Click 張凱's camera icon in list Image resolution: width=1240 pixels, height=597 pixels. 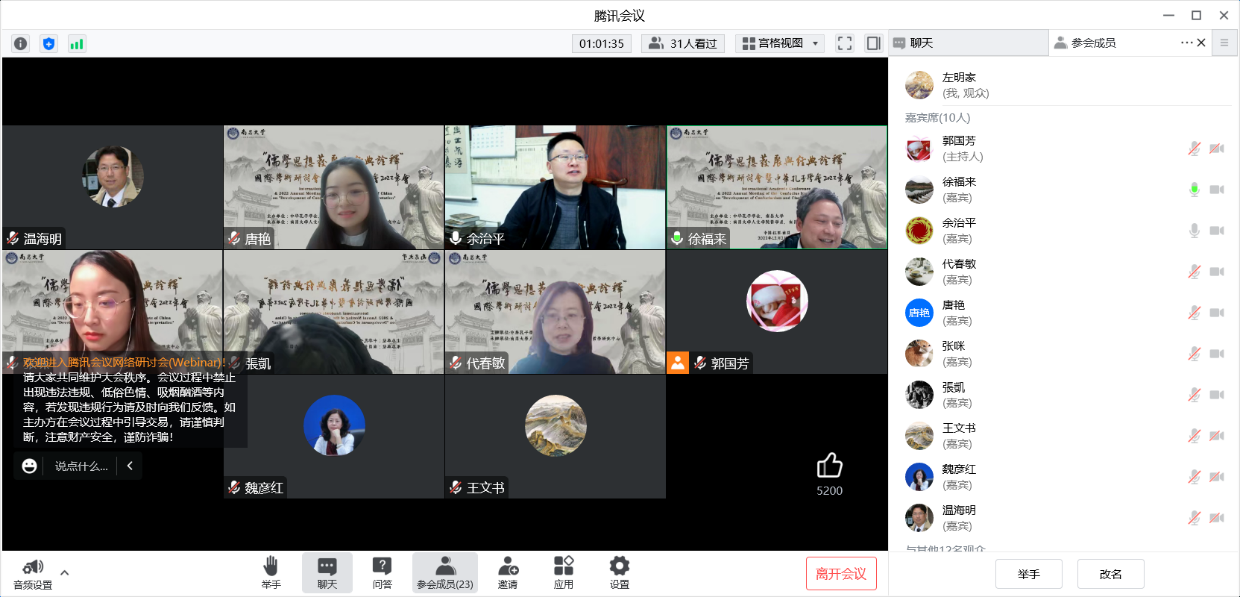1217,394
